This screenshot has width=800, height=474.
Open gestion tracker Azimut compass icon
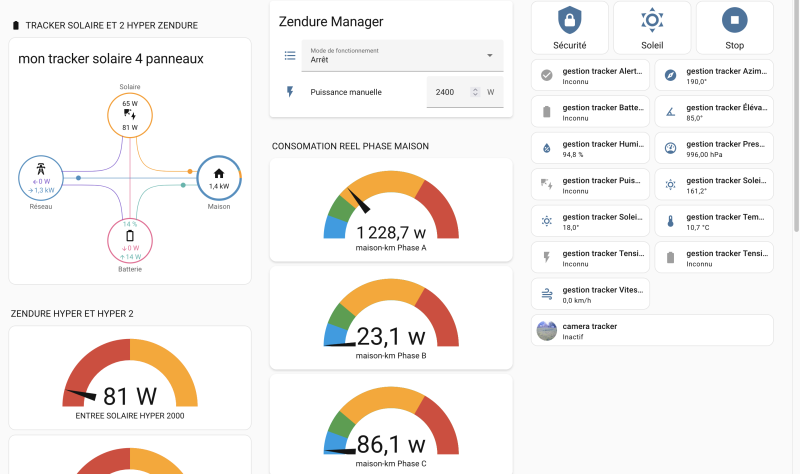[x=670, y=76]
